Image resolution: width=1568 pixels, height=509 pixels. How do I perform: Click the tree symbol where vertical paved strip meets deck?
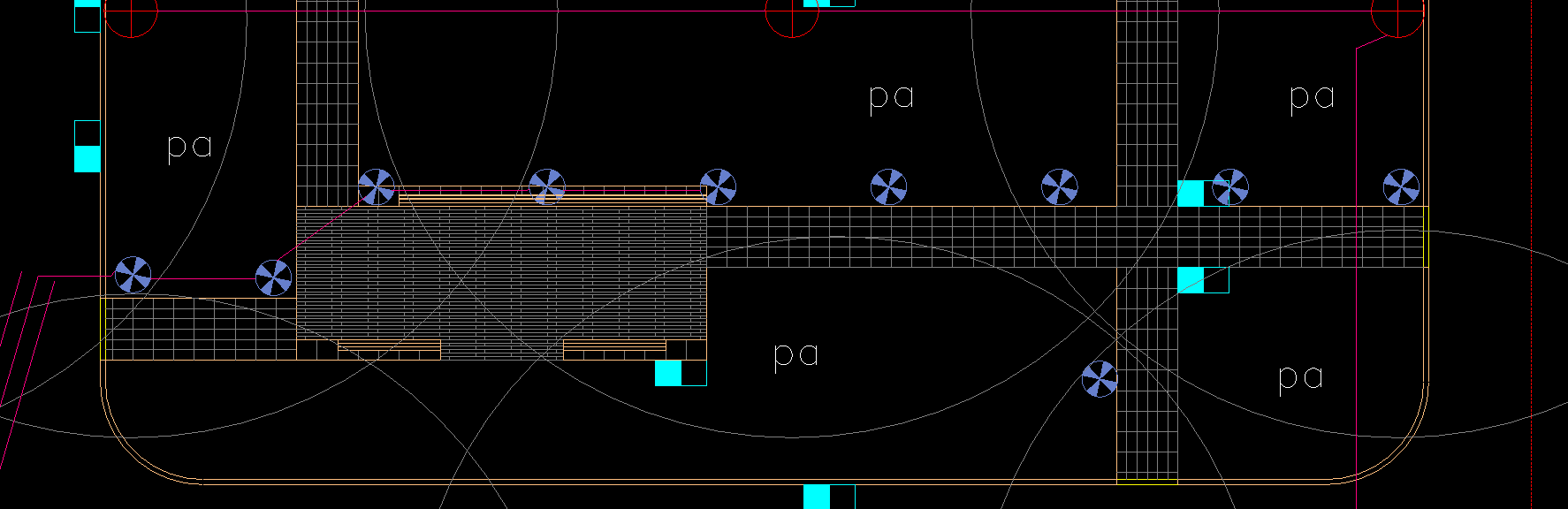pyautogui.click(x=377, y=187)
